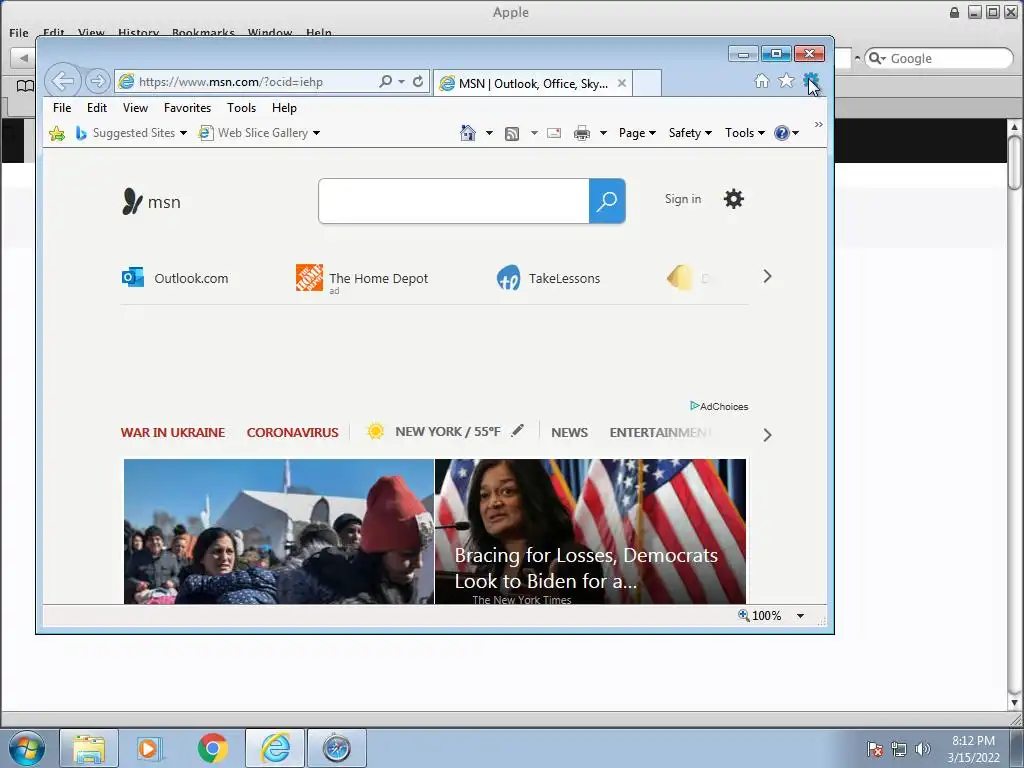
Task: Click the zoom magnifier icon in IE status bar
Action: 743,615
